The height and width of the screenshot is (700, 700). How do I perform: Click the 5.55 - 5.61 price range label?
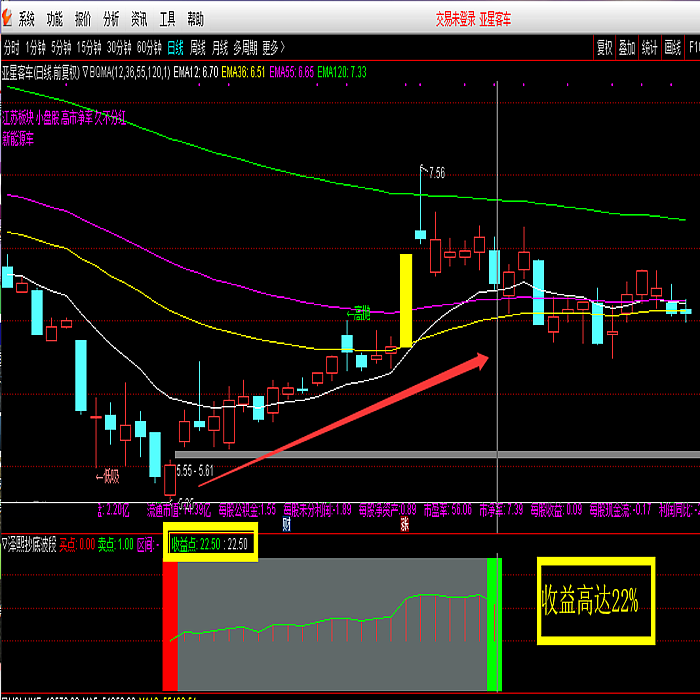coord(195,471)
